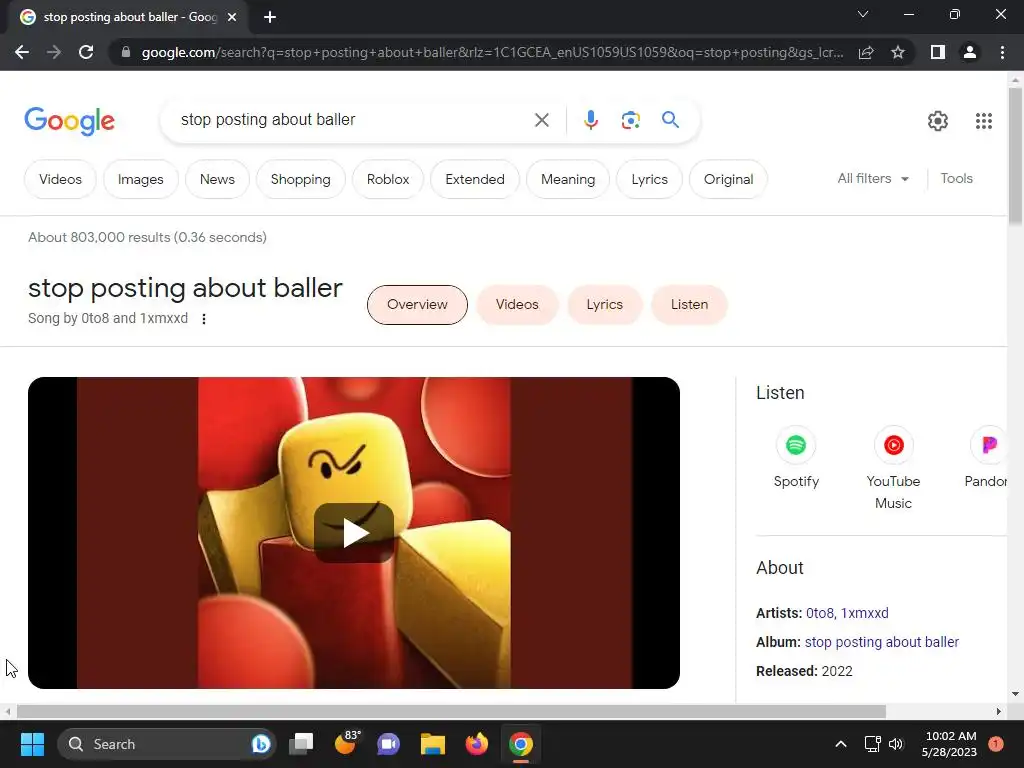Screen dimensions: 1024x768
Task: Listen on Pandora
Action: coord(985,457)
